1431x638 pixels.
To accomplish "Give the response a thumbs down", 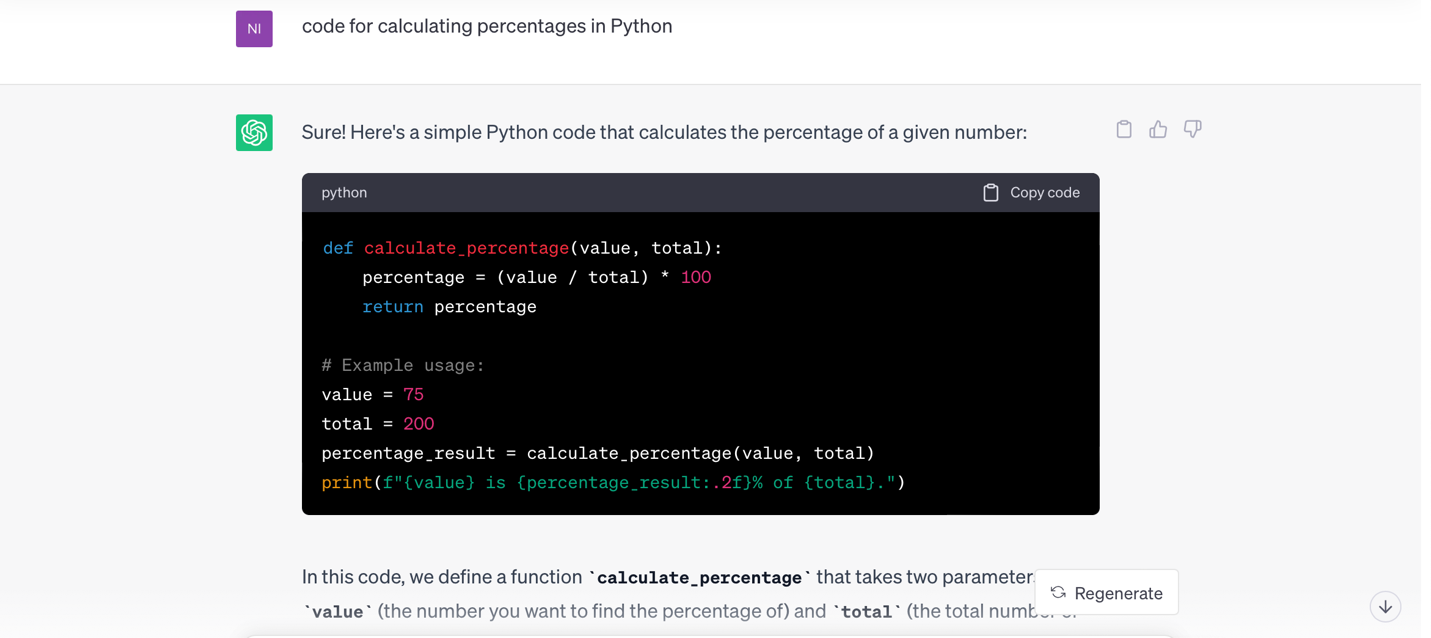I will point(1192,129).
